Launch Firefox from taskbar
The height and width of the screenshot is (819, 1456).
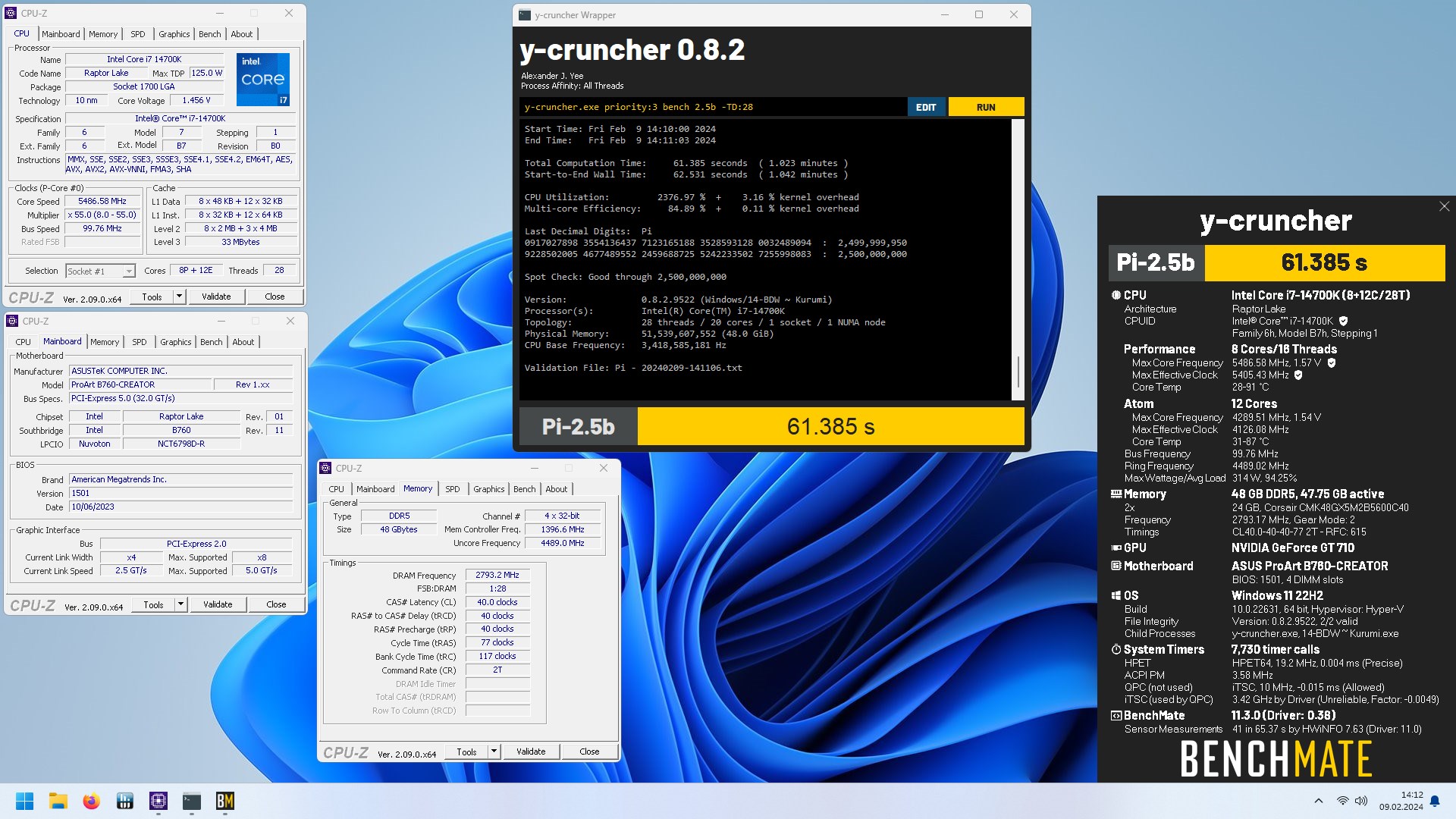[91, 801]
